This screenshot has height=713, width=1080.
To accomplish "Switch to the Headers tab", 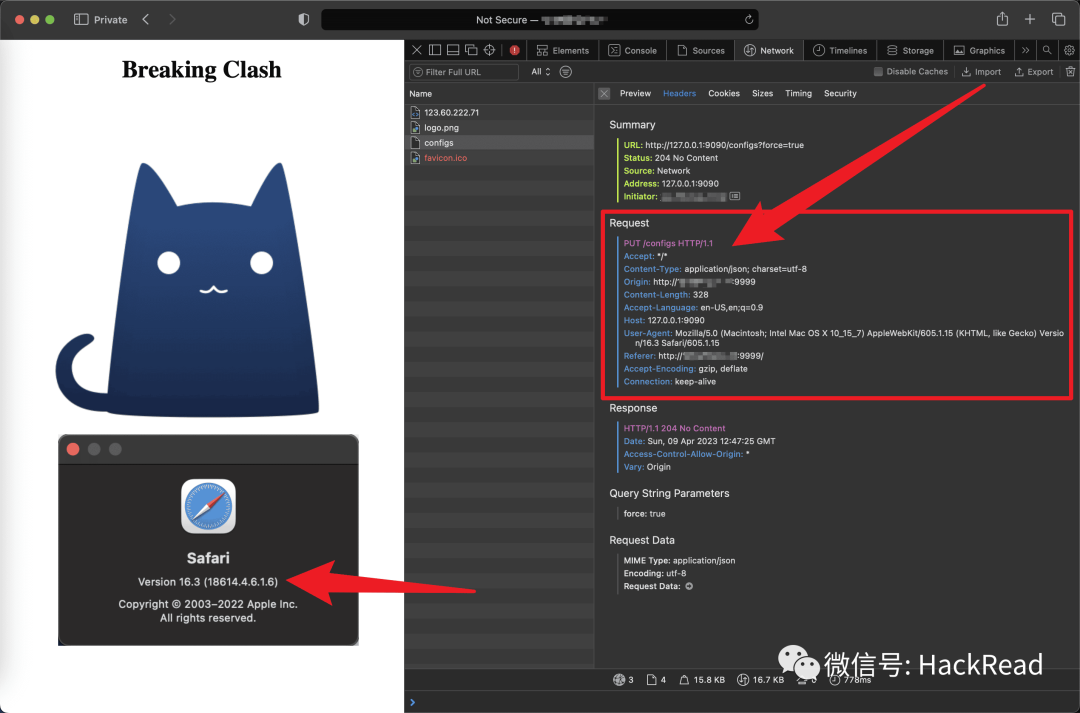I will [x=679, y=94].
